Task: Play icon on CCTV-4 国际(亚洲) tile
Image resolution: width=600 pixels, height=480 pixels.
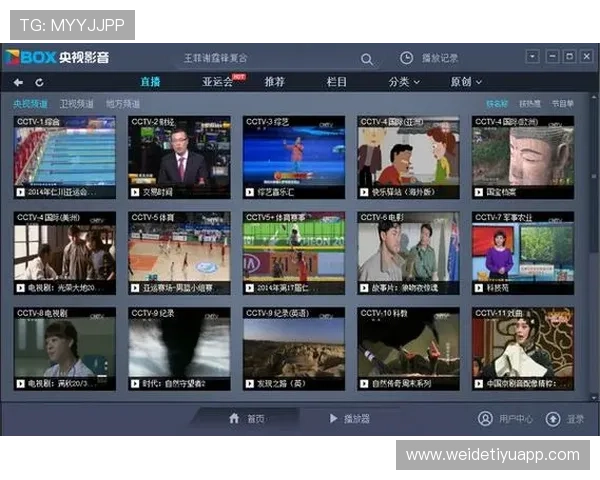Action: tap(364, 192)
